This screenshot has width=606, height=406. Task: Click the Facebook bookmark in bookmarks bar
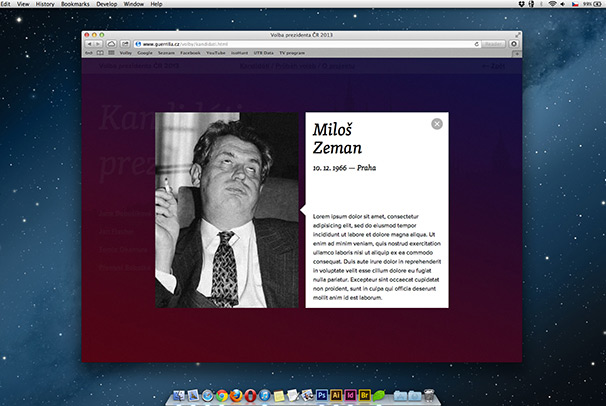[x=190, y=55]
